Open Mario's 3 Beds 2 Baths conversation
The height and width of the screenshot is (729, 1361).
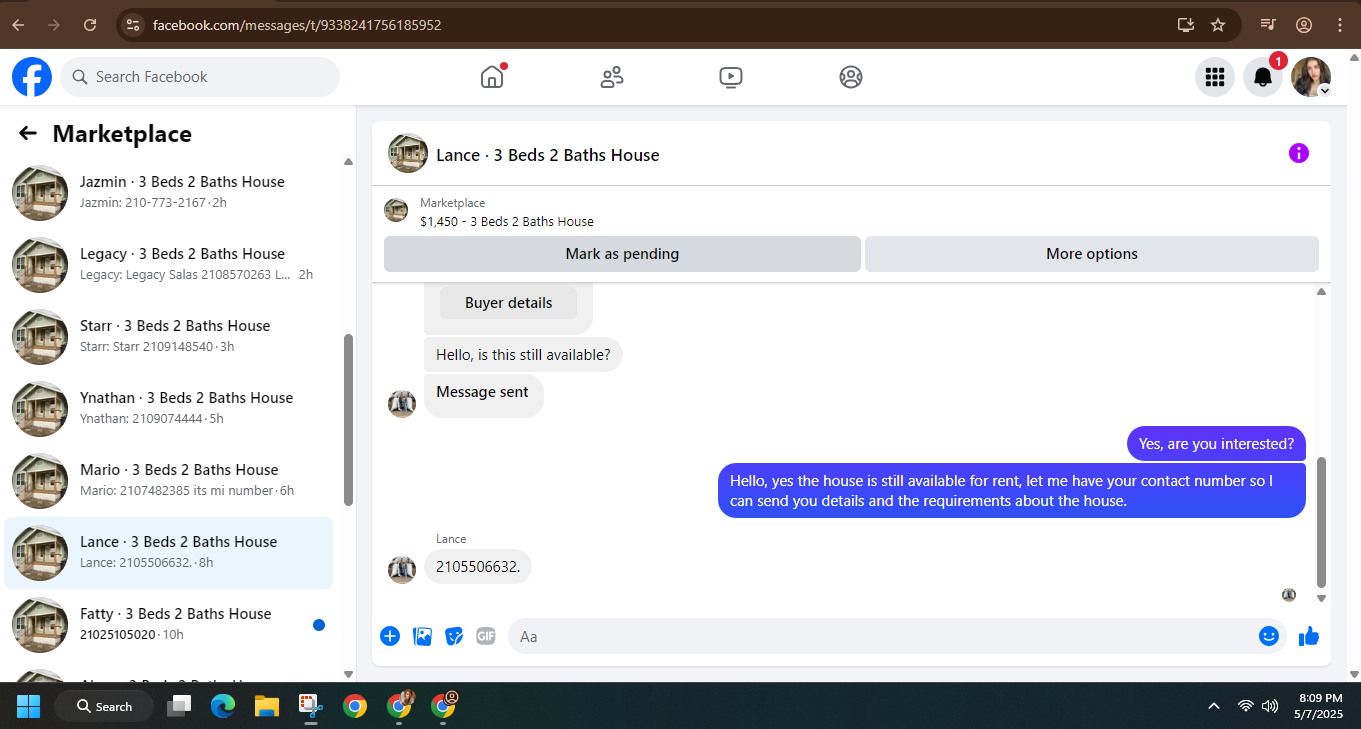pos(168,481)
